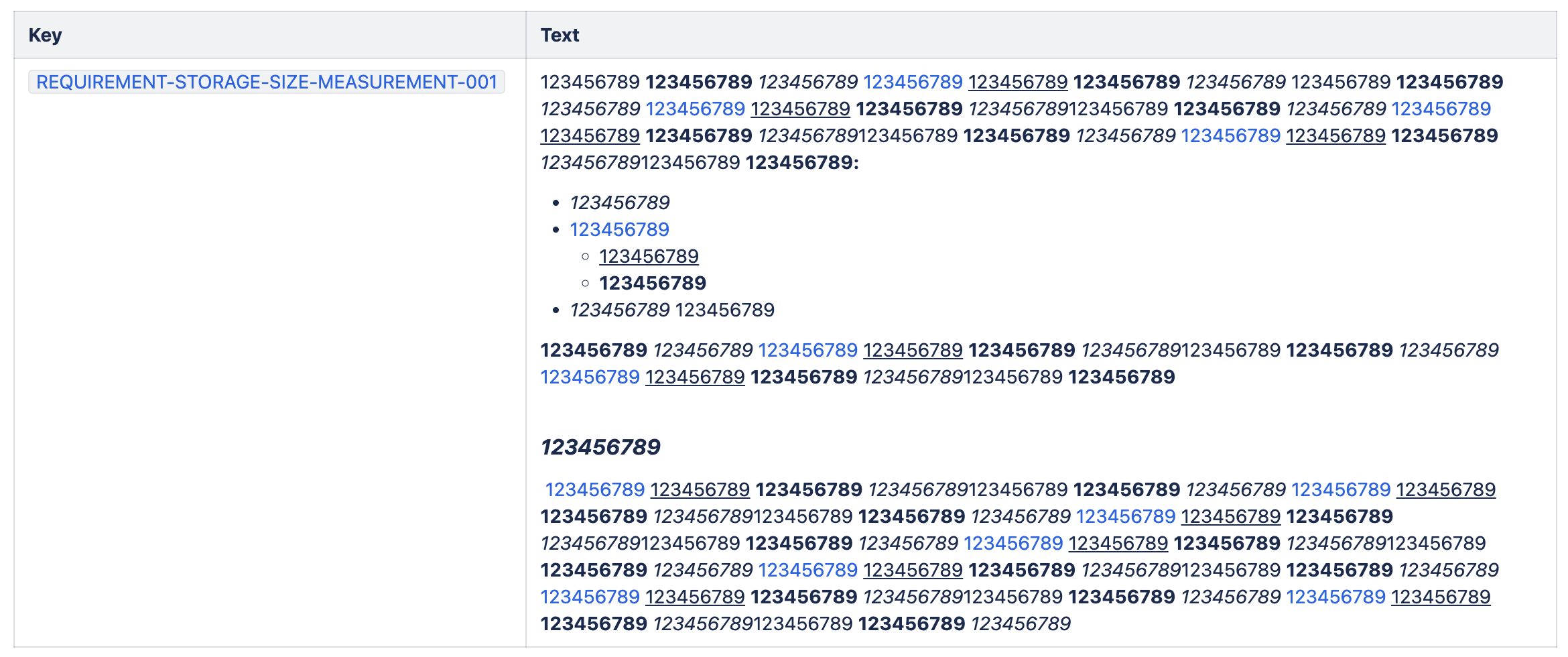Click the Key column header
The width and height of the screenshot is (1568, 657).
point(45,35)
